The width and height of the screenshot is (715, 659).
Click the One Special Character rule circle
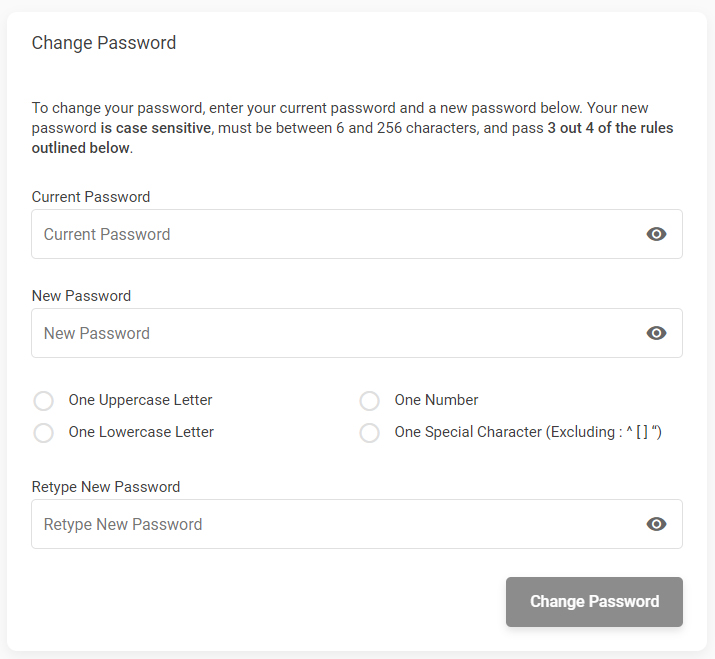coord(370,433)
